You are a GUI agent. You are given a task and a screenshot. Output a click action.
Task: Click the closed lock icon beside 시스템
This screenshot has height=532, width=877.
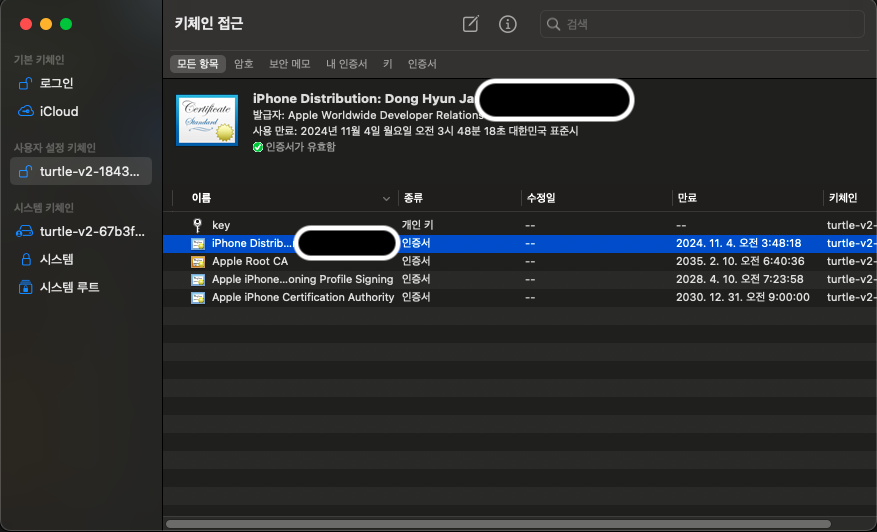pos(26,259)
